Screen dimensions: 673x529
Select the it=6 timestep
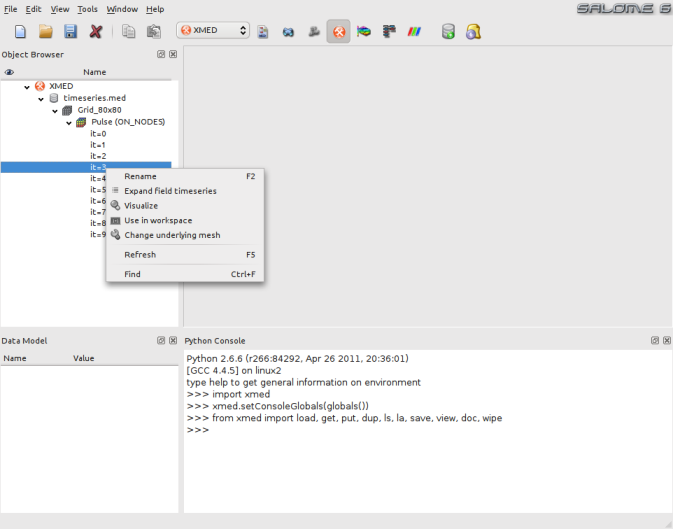point(97,201)
